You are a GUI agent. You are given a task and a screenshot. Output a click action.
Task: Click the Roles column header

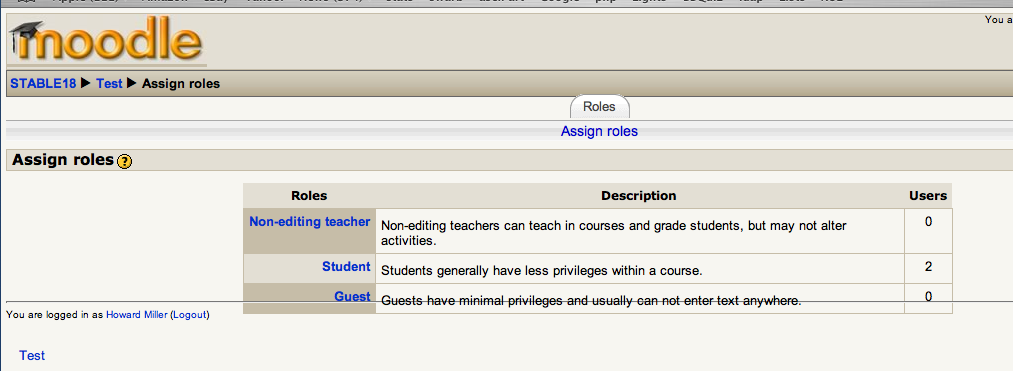point(309,195)
